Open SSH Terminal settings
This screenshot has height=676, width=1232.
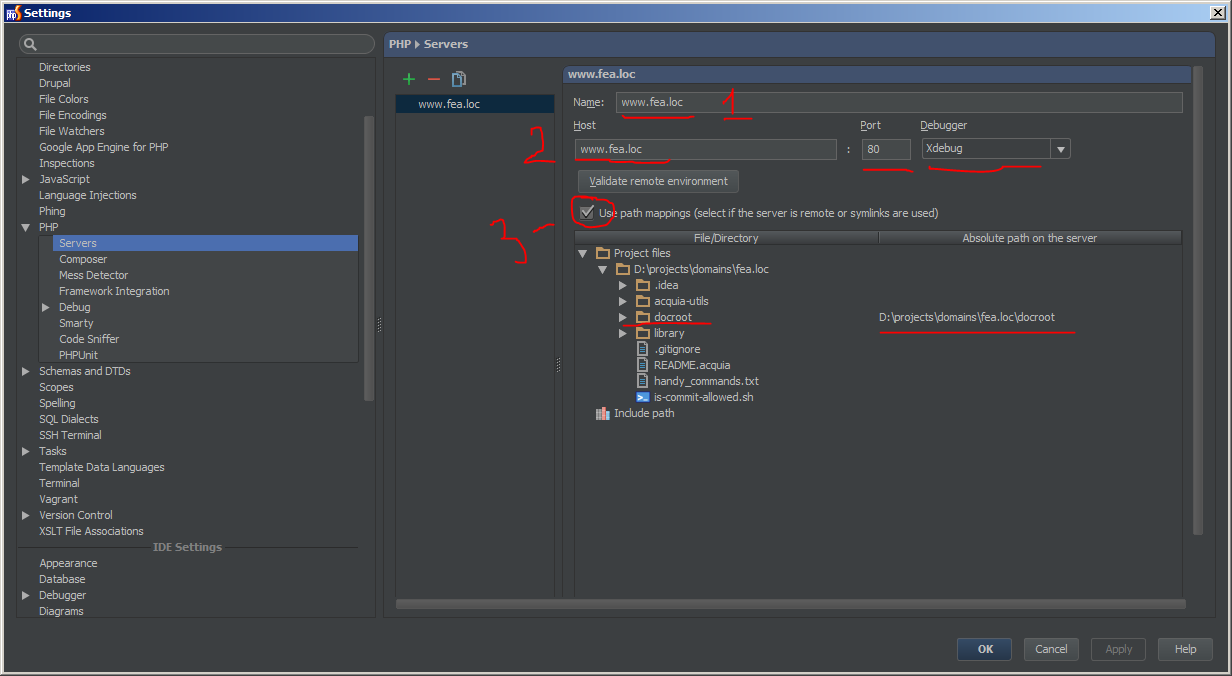(70, 435)
